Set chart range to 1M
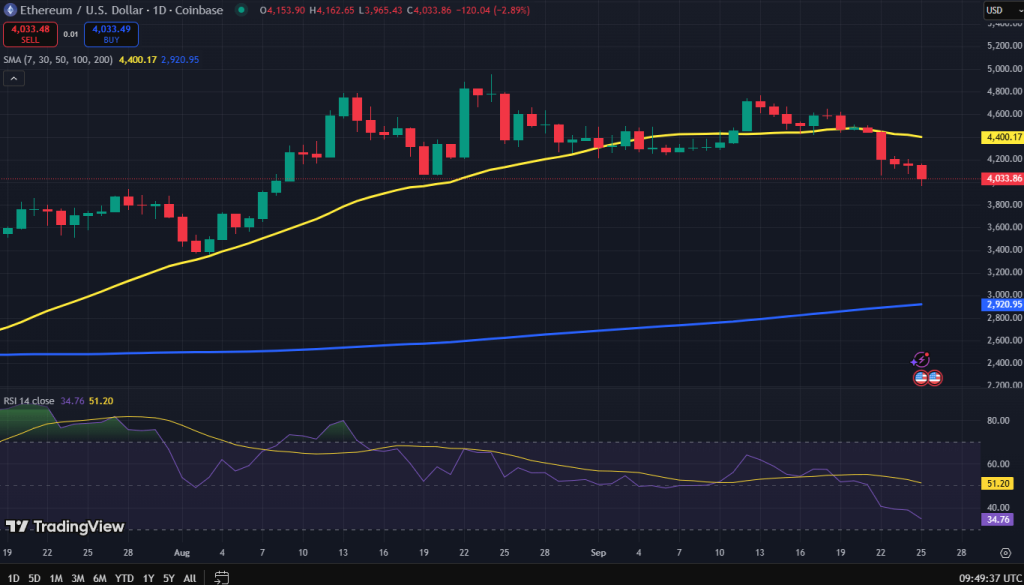This screenshot has width=1024, height=585. pos(56,578)
